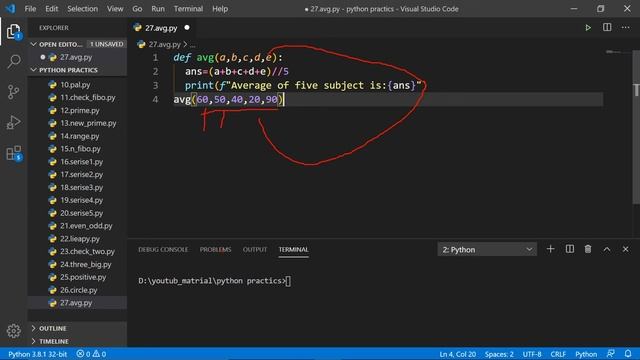Select 27.avg.py in folder tree
Screen dimensions: 640x360
(77, 303)
